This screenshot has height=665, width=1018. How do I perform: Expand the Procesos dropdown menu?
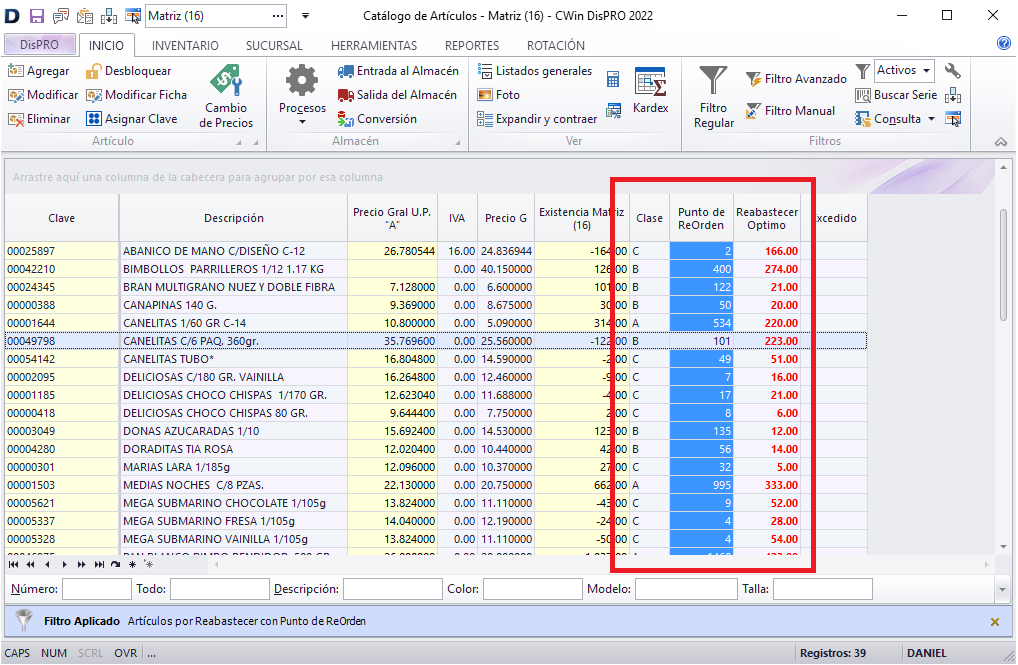[302, 108]
